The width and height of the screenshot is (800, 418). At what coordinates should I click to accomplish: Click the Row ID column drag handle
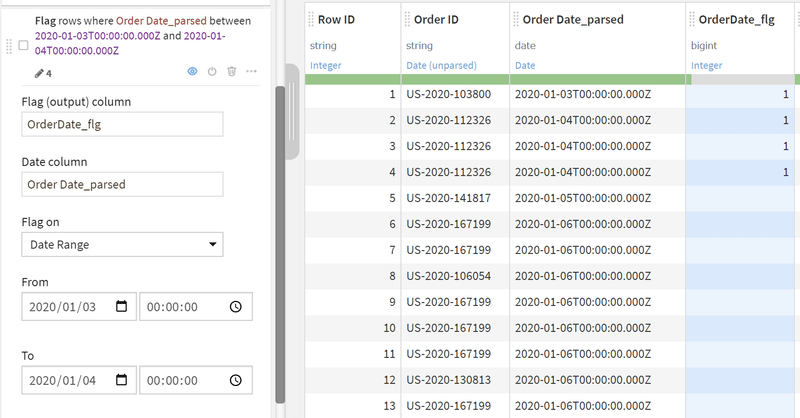point(311,19)
